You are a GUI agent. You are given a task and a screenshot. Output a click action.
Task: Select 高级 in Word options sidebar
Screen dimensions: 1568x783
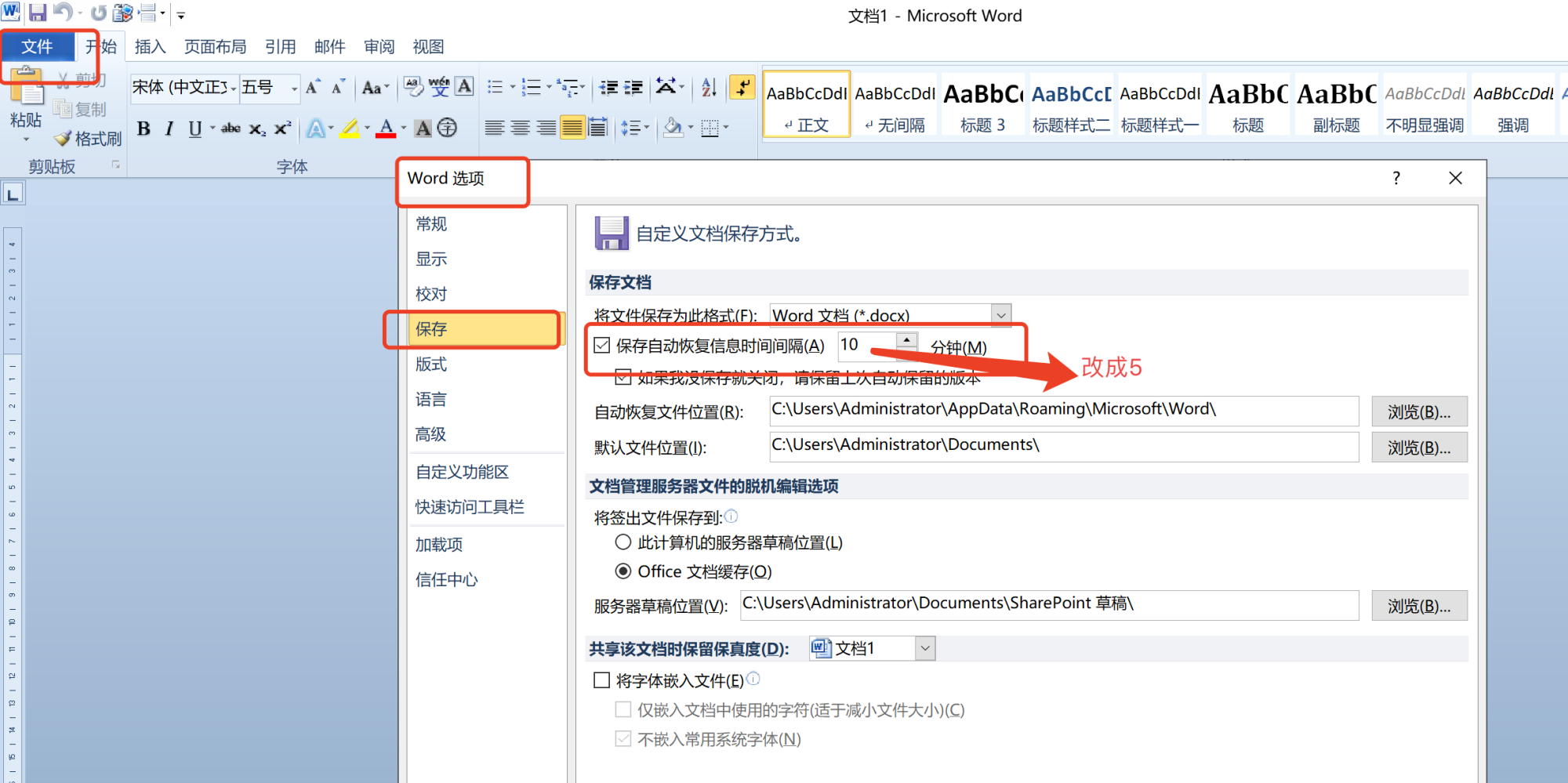[x=430, y=434]
